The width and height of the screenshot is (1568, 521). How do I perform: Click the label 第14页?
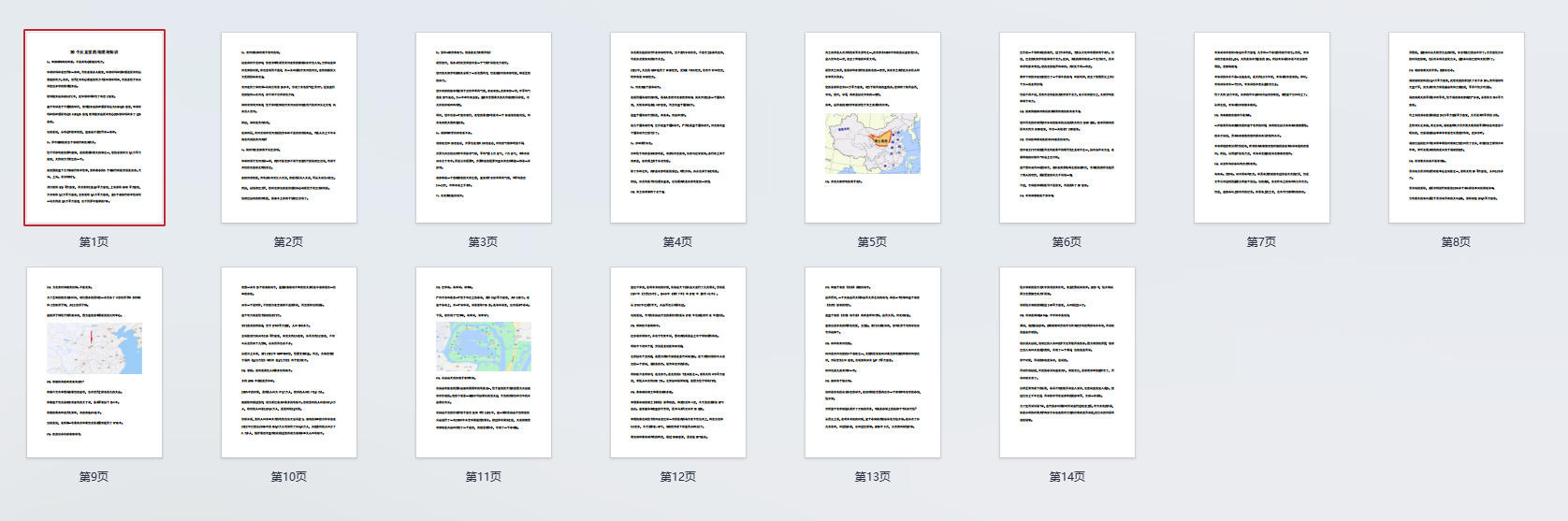tap(1067, 477)
